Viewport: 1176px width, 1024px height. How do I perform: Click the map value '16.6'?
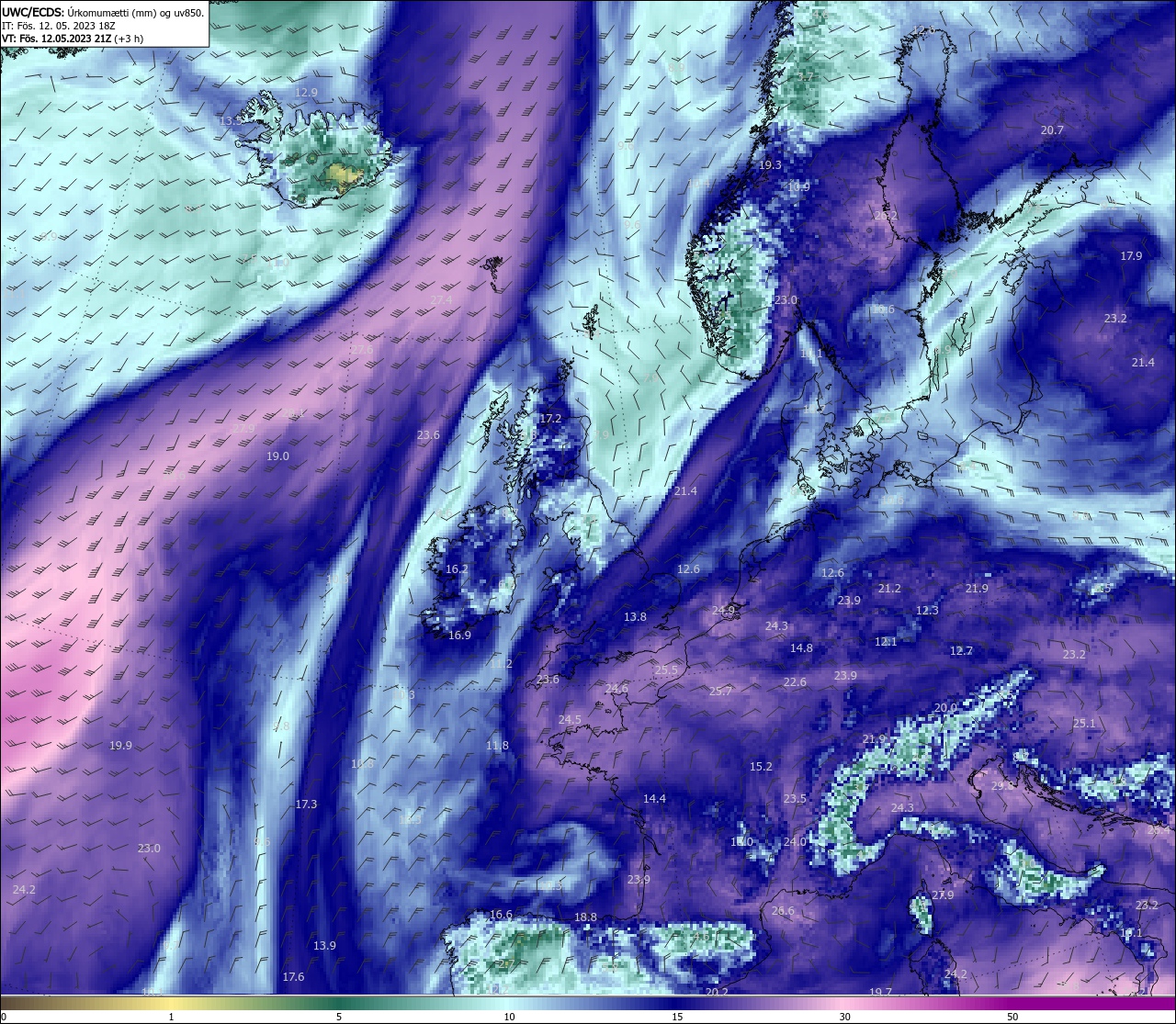pyautogui.click(x=501, y=915)
